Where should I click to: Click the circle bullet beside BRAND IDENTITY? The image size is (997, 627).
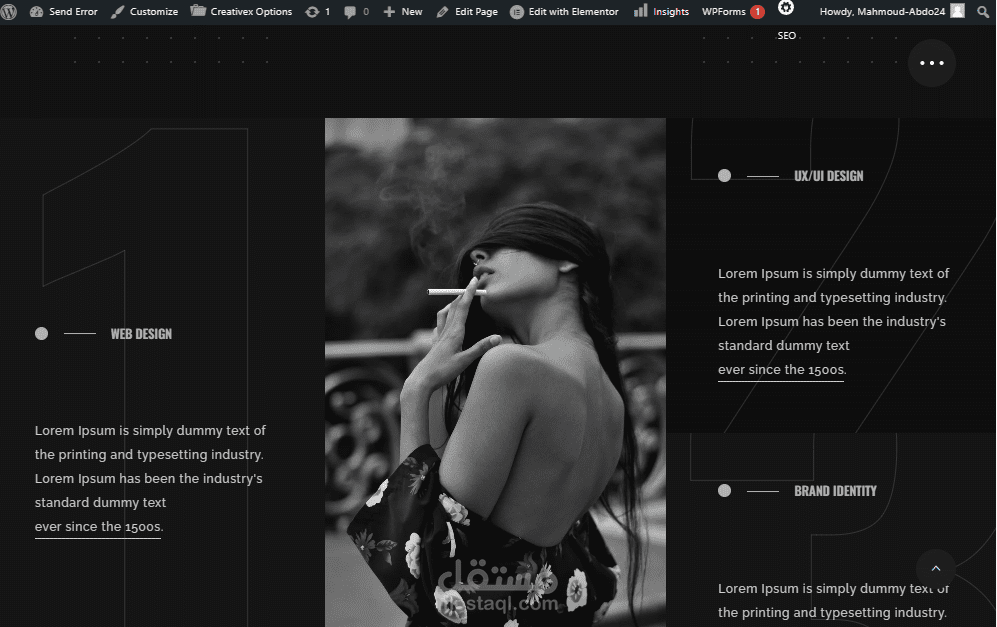[x=724, y=490]
